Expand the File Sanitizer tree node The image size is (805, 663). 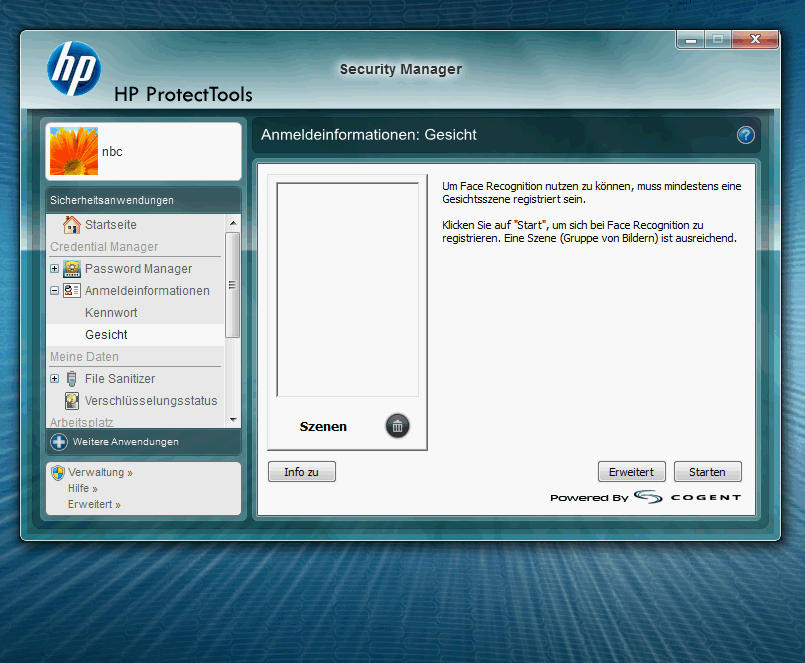click(54, 378)
